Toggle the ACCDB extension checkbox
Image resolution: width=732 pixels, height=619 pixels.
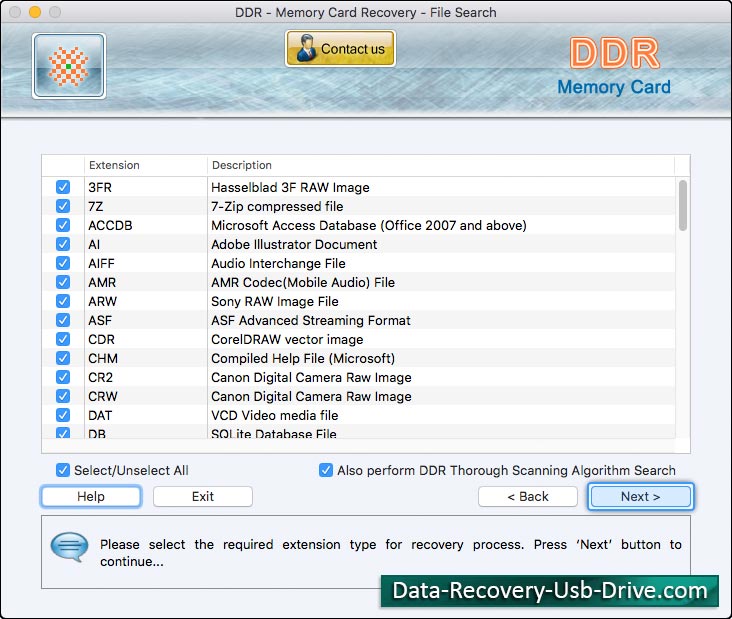[x=63, y=225]
